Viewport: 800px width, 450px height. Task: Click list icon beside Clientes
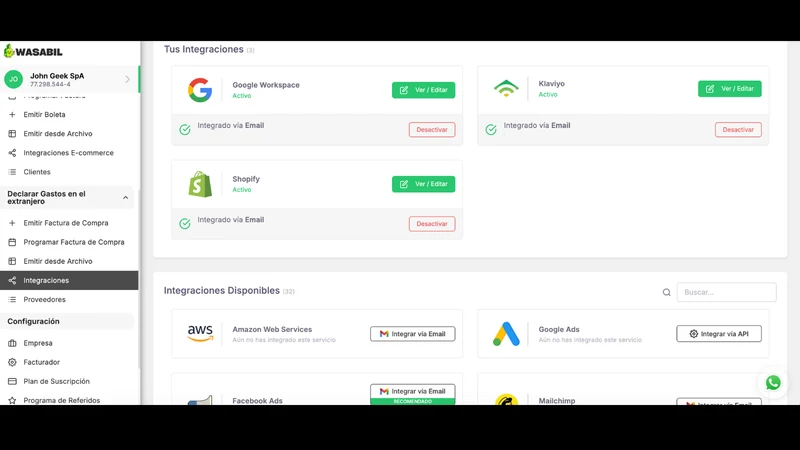tap(12, 172)
